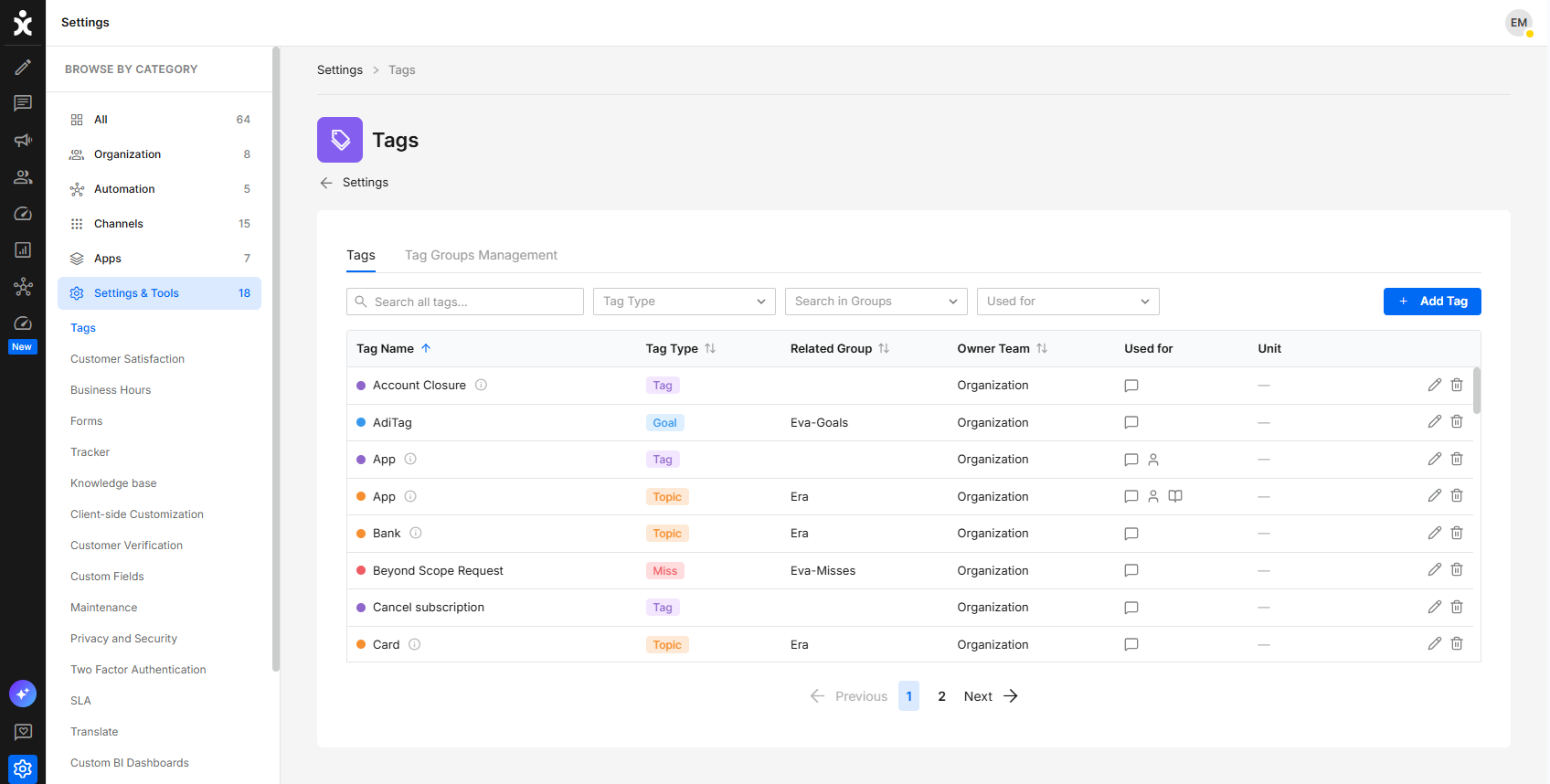The width and height of the screenshot is (1550, 784).
Task: Delete the Bank tag
Action: pyautogui.click(x=1457, y=533)
